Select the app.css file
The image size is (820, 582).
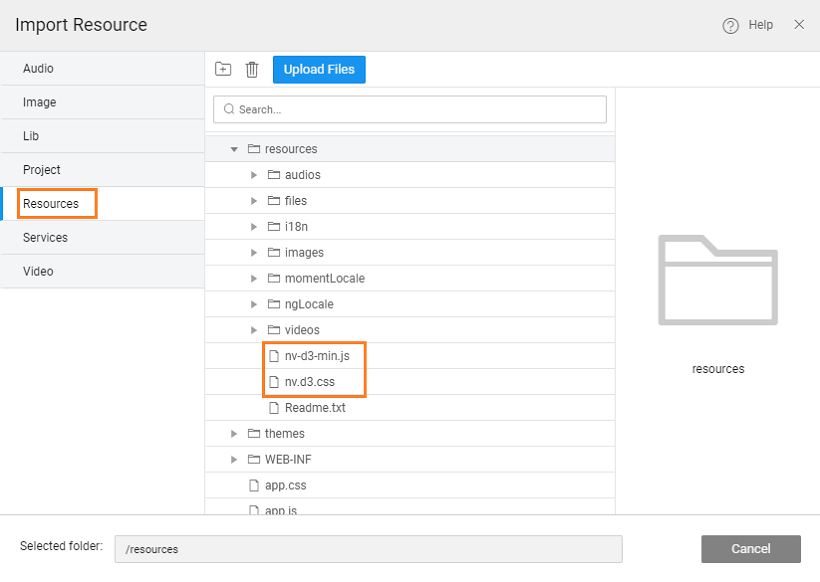tap(285, 486)
